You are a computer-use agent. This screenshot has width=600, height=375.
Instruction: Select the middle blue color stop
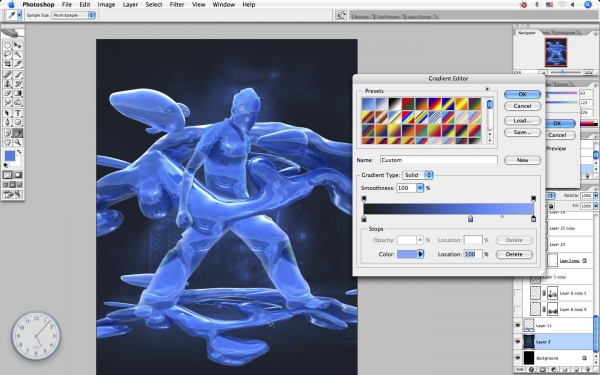(x=470, y=218)
